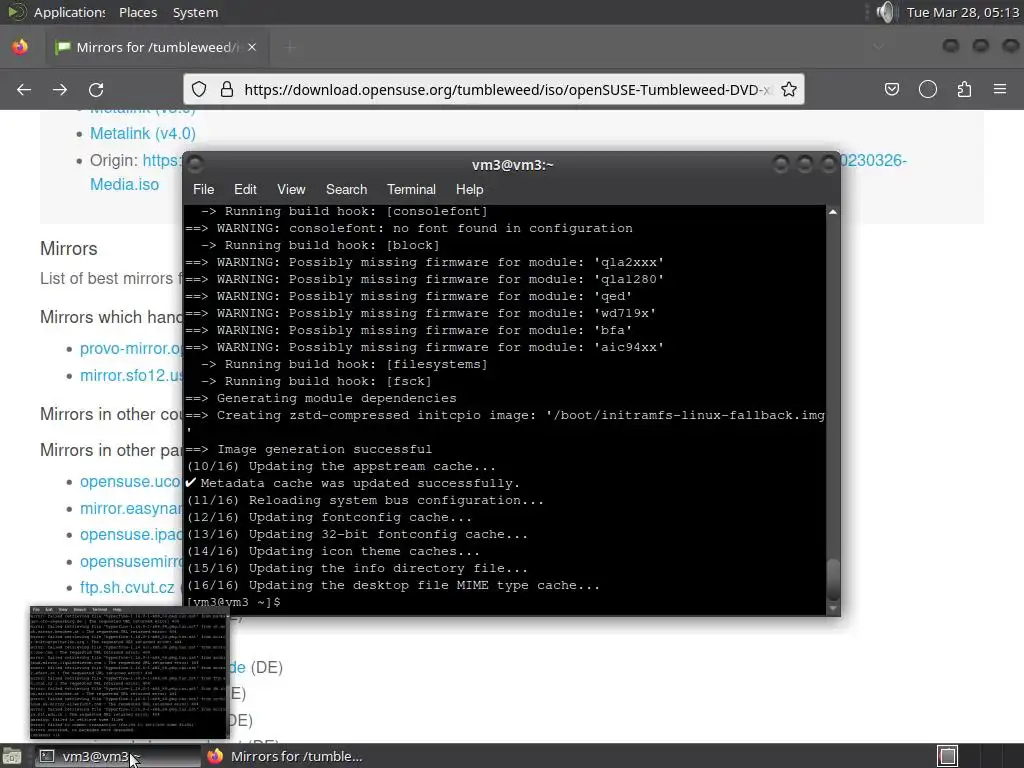
Task: Open terminal Edit menu
Action: tap(245, 189)
